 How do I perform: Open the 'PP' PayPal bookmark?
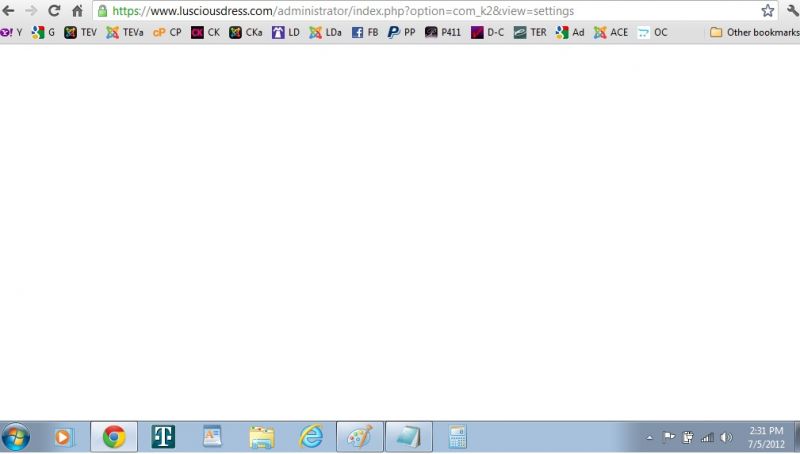(x=402, y=32)
